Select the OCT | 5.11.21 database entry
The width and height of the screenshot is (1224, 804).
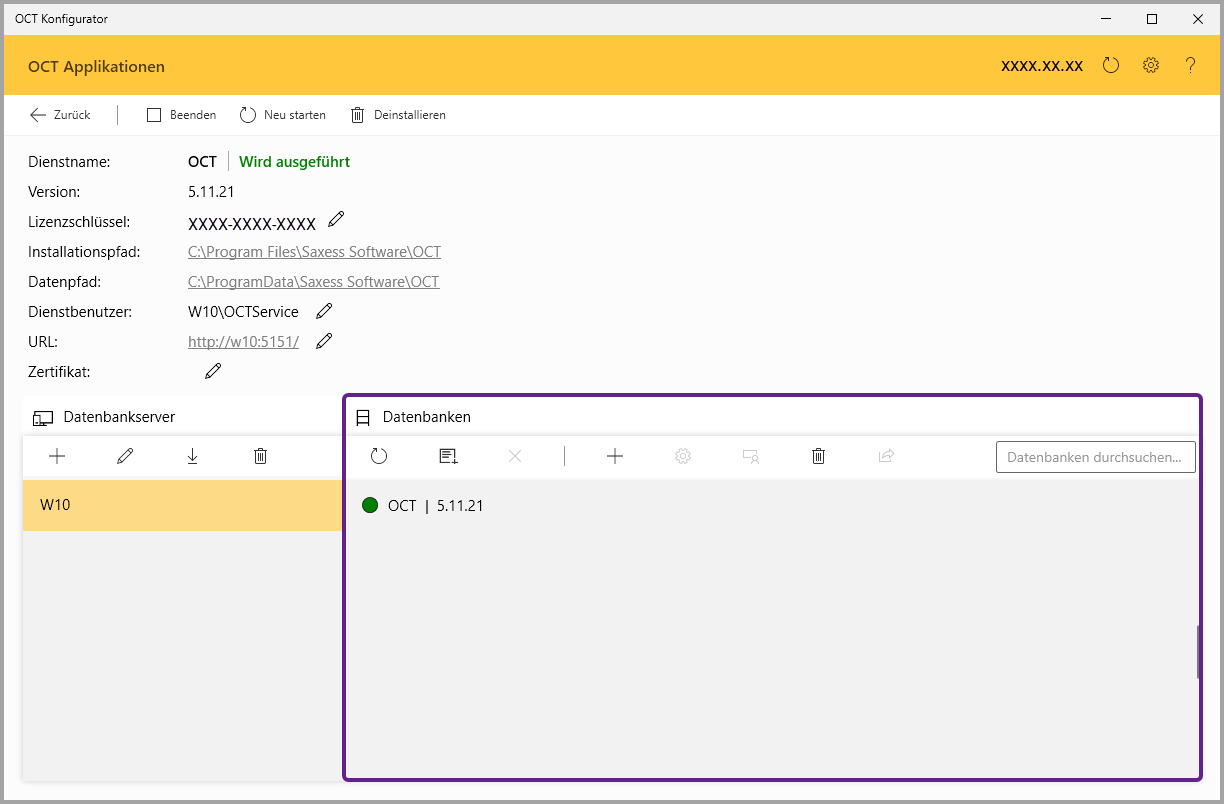[x=434, y=506]
